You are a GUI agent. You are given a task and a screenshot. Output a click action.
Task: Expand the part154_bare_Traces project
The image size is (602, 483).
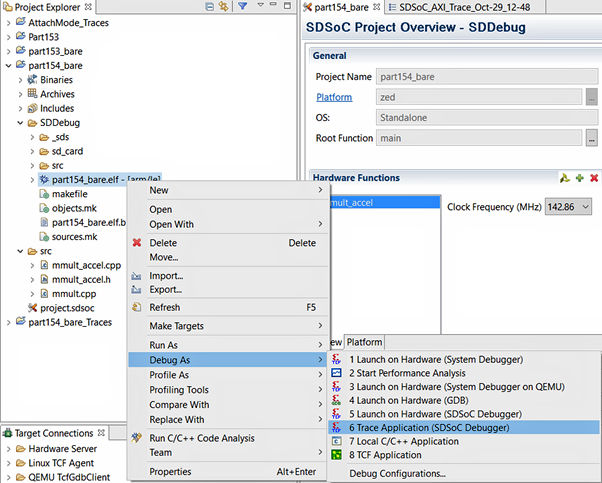pyautogui.click(x=8, y=323)
